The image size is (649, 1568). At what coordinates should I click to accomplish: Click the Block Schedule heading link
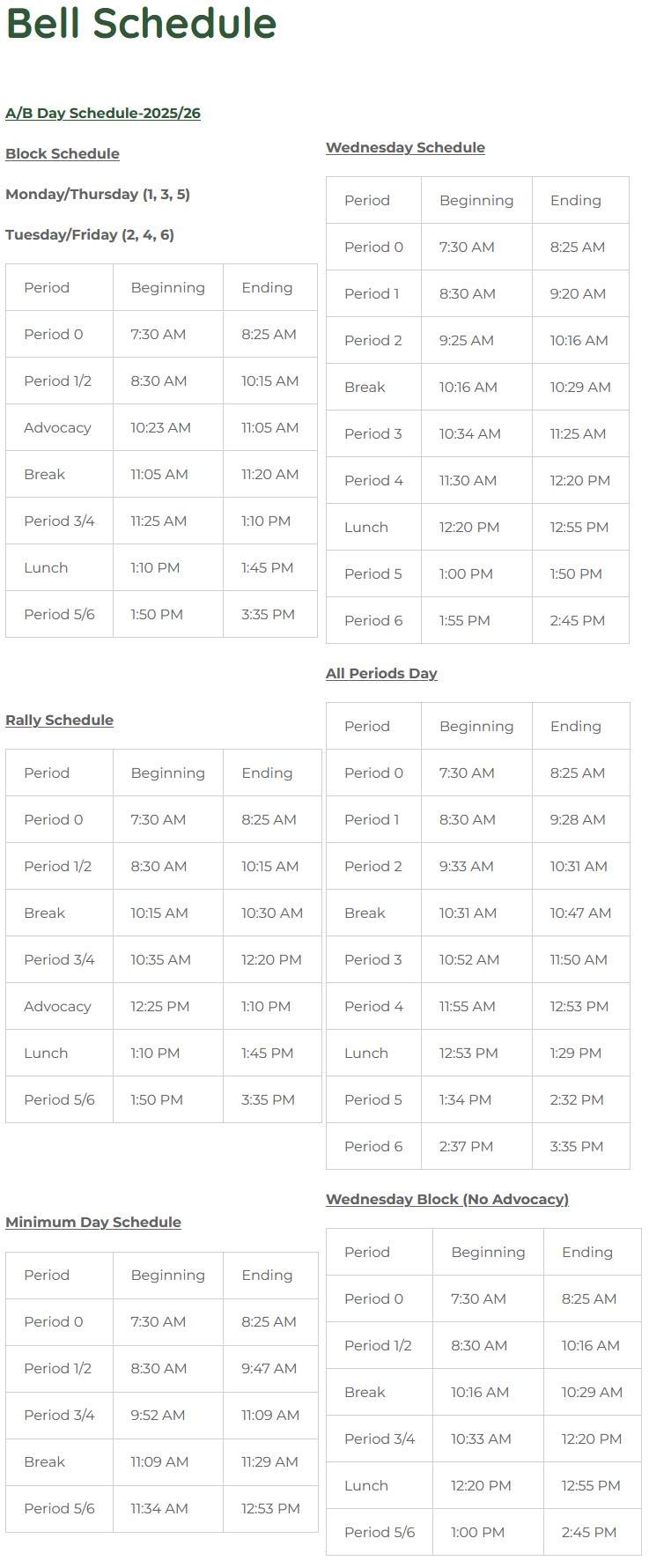pyautogui.click(x=63, y=154)
